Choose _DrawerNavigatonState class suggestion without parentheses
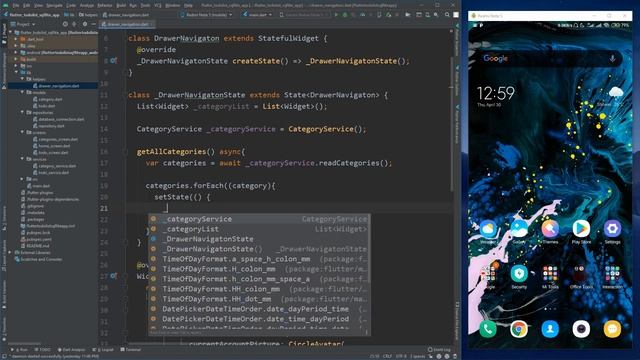The height and width of the screenshot is (360, 640). click(259, 239)
